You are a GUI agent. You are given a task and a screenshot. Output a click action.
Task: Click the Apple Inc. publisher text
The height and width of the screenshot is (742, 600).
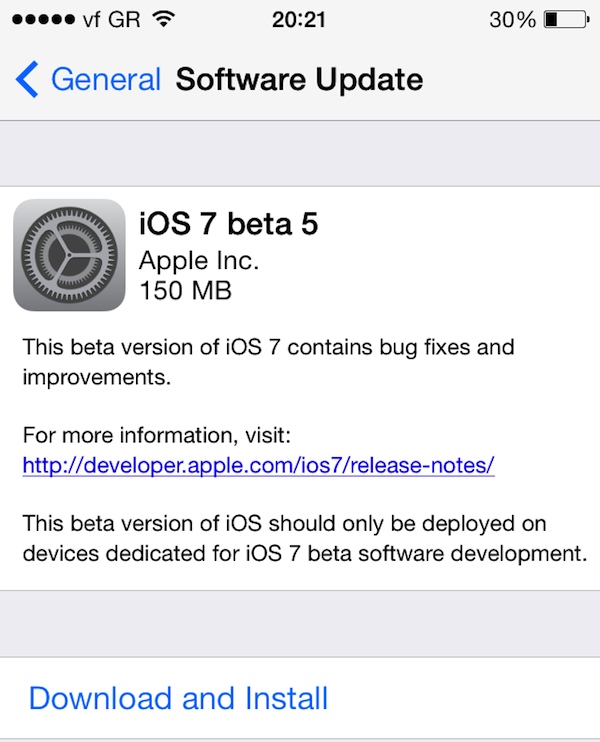point(199,260)
